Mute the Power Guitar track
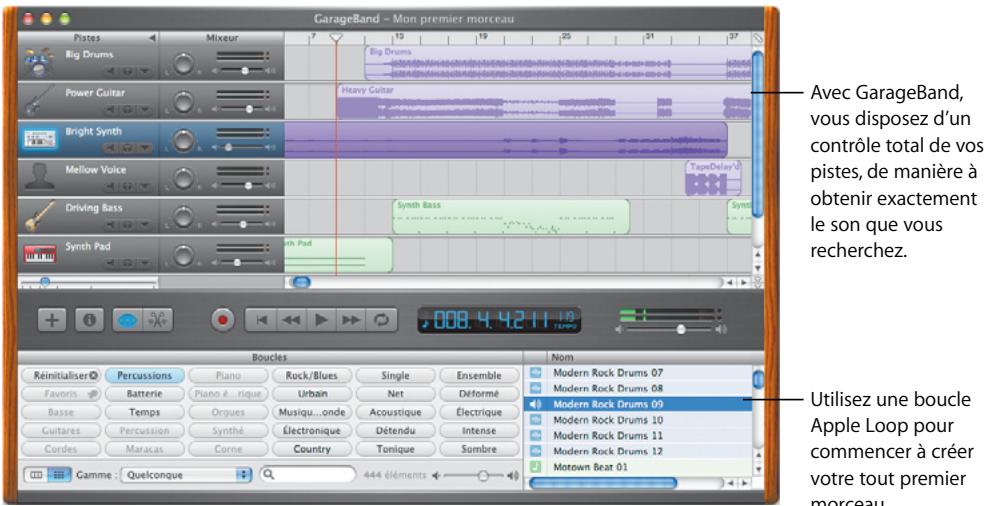This screenshot has width=987, height=506. coord(111,110)
